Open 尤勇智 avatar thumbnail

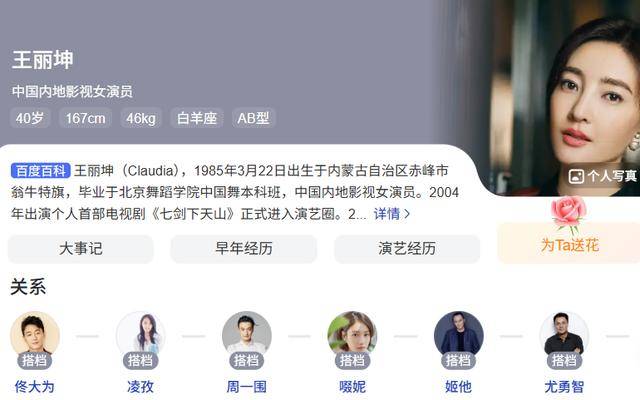[564, 335]
